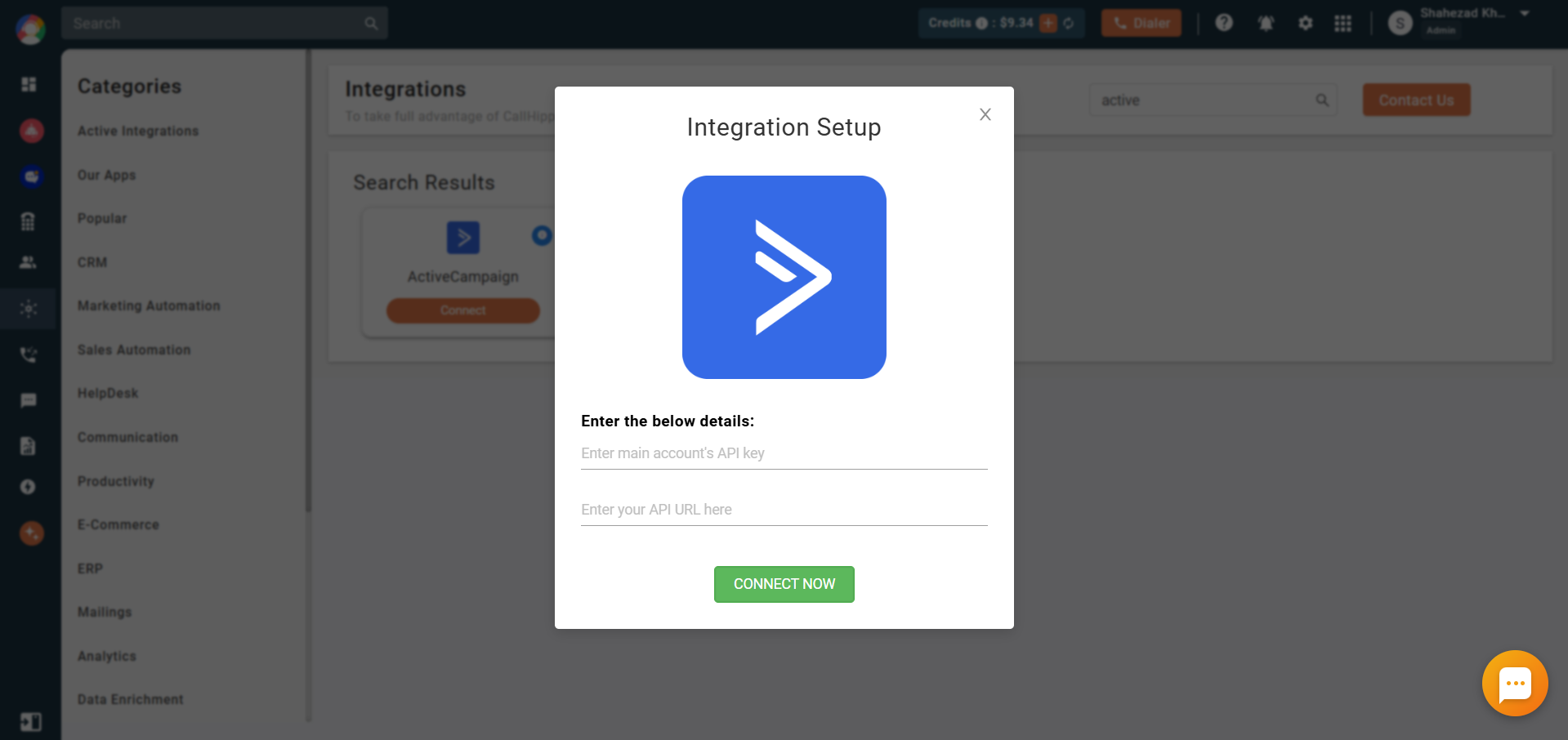This screenshot has height=740, width=1568.
Task: Open the Dialer
Action: tap(1141, 23)
